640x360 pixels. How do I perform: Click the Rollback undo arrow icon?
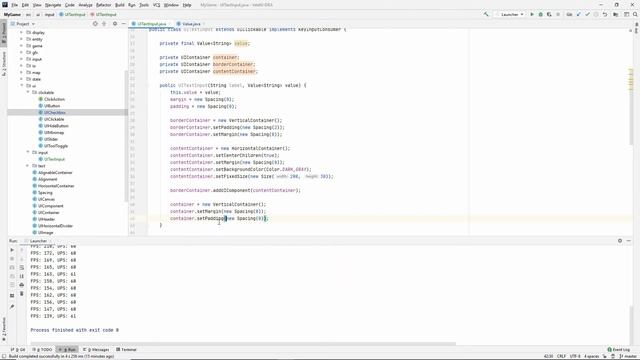pos(605,14)
